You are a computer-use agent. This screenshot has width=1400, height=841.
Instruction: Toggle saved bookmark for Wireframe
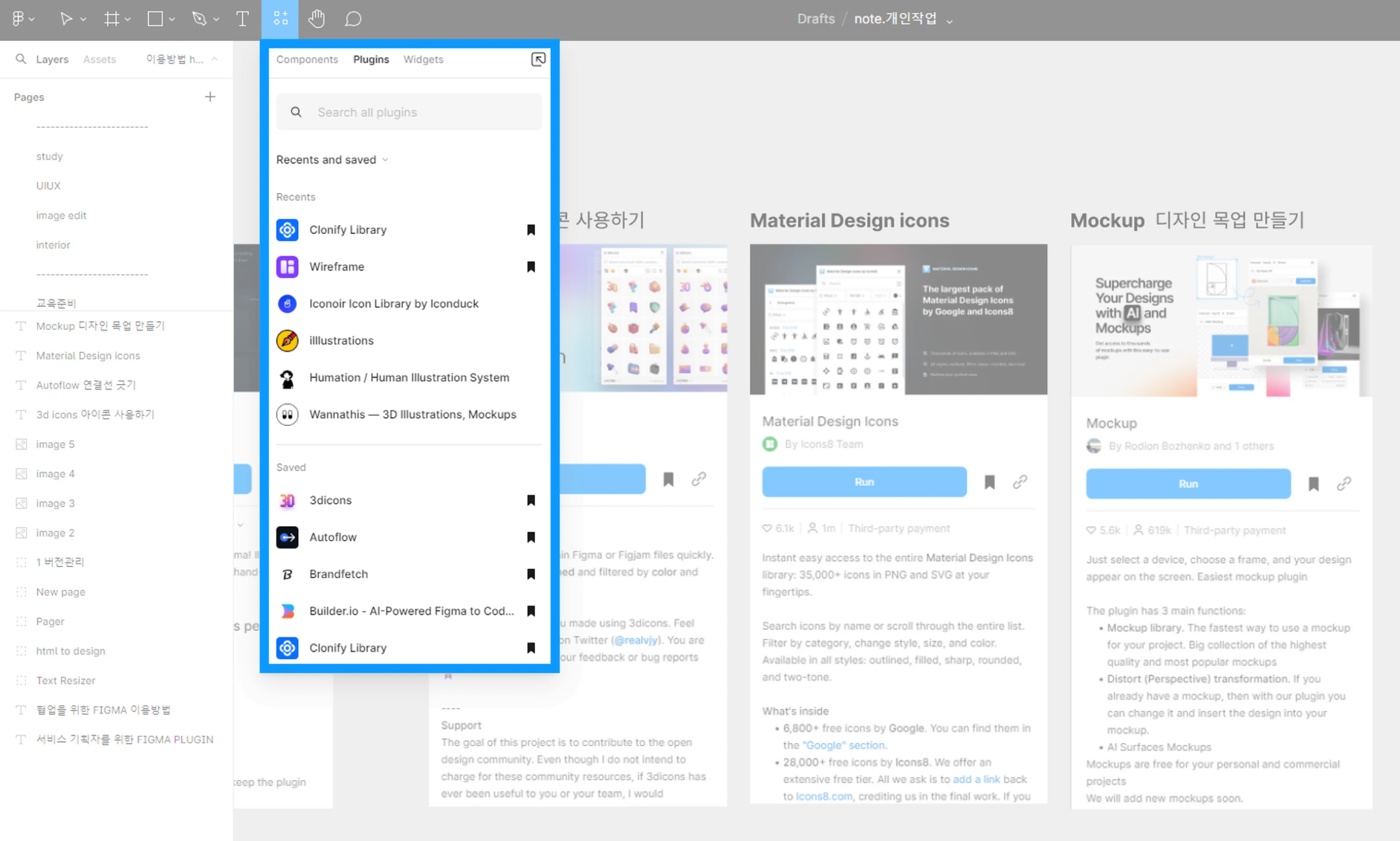(531, 266)
